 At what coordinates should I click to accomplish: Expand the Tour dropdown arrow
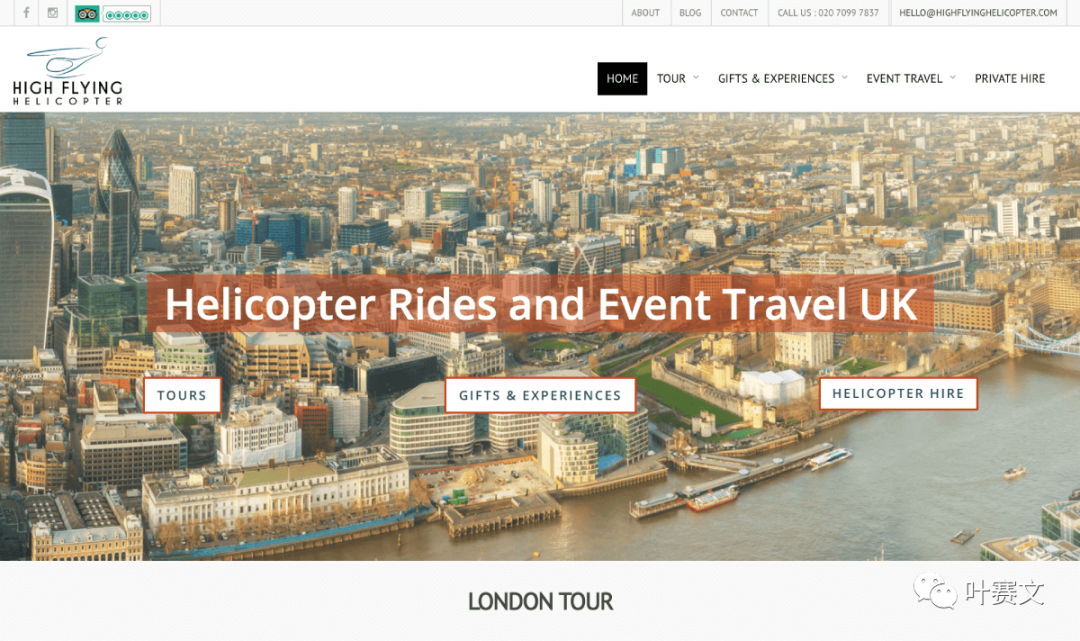tap(696, 78)
